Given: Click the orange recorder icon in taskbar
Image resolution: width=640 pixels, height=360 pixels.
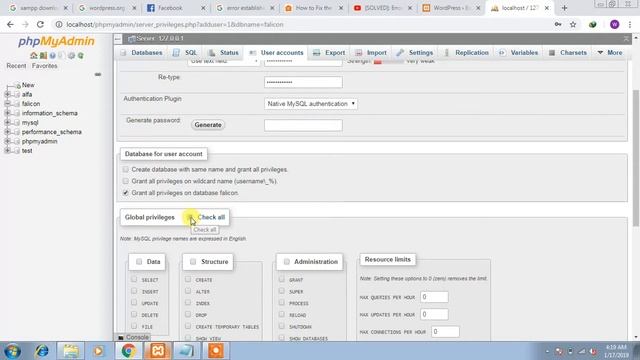Looking at the screenshot, I should click(x=216, y=351).
